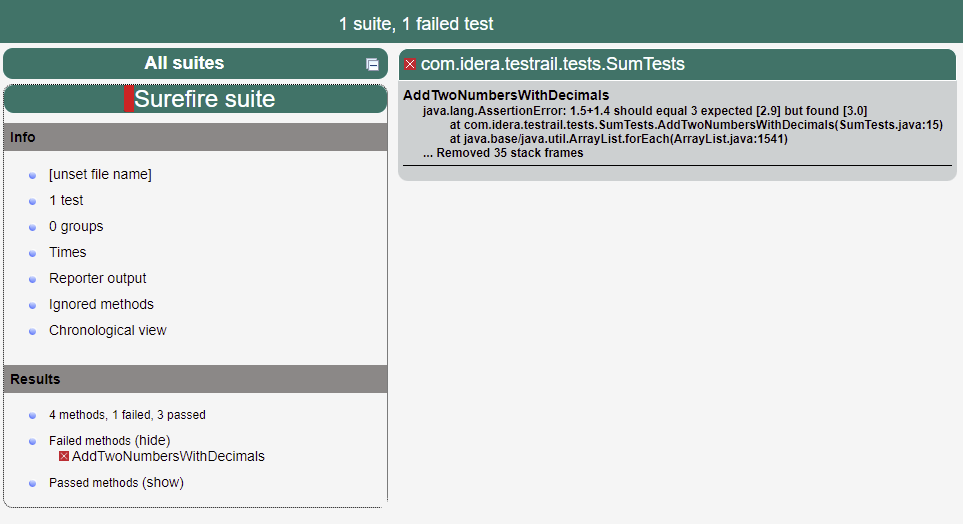Hide the failed methods list
Image resolution: width=963 pixels, height=524 pixels.
click(152, 440)
